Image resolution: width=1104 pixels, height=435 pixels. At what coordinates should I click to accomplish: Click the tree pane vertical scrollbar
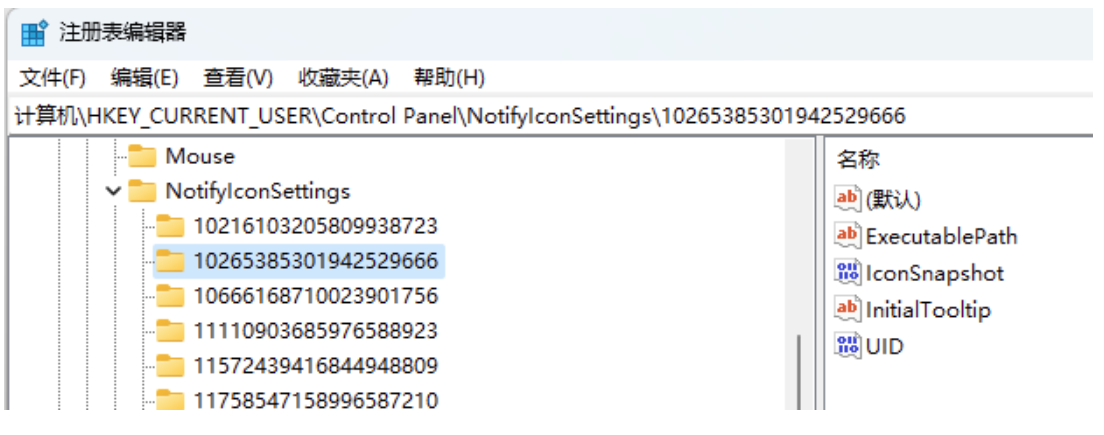(x=798, y=370)
